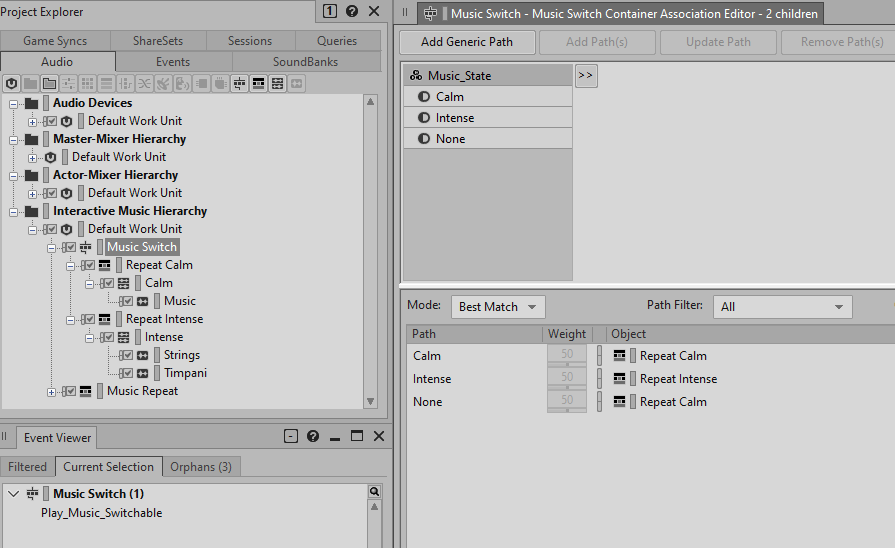This screenshot has height=548, width=895.
Task: Click the Music Segment toolbar icon
Action: (x=278, y=84)
